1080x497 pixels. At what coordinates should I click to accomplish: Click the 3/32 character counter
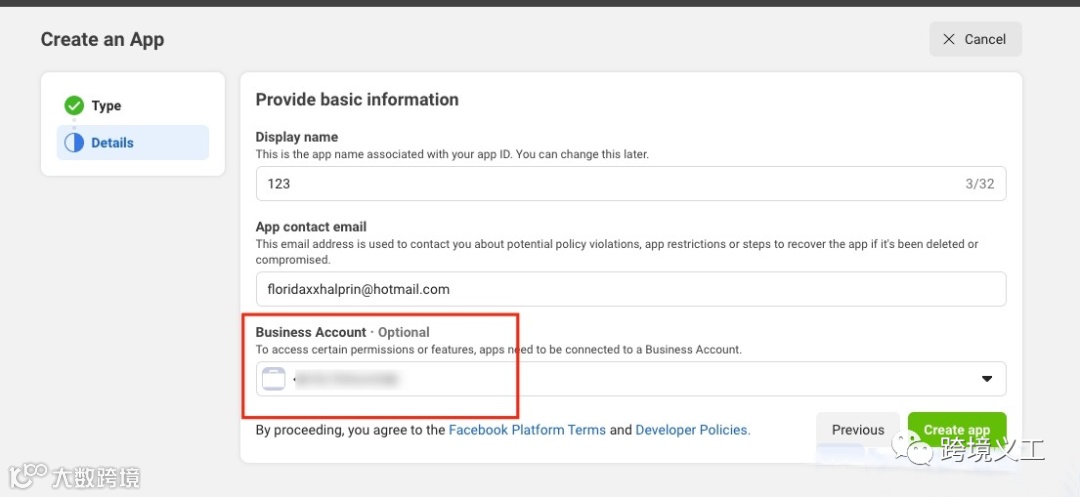click(979, 184)
